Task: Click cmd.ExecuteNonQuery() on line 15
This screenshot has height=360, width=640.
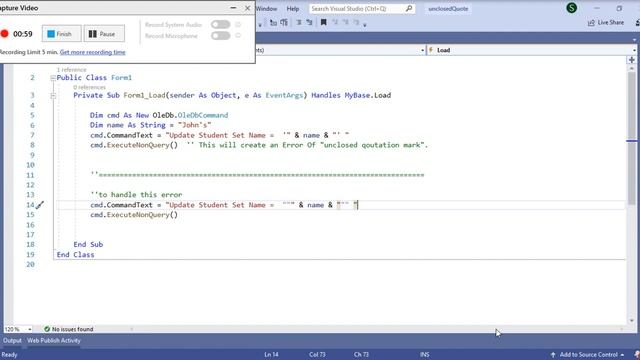Action: coord(134,215)
